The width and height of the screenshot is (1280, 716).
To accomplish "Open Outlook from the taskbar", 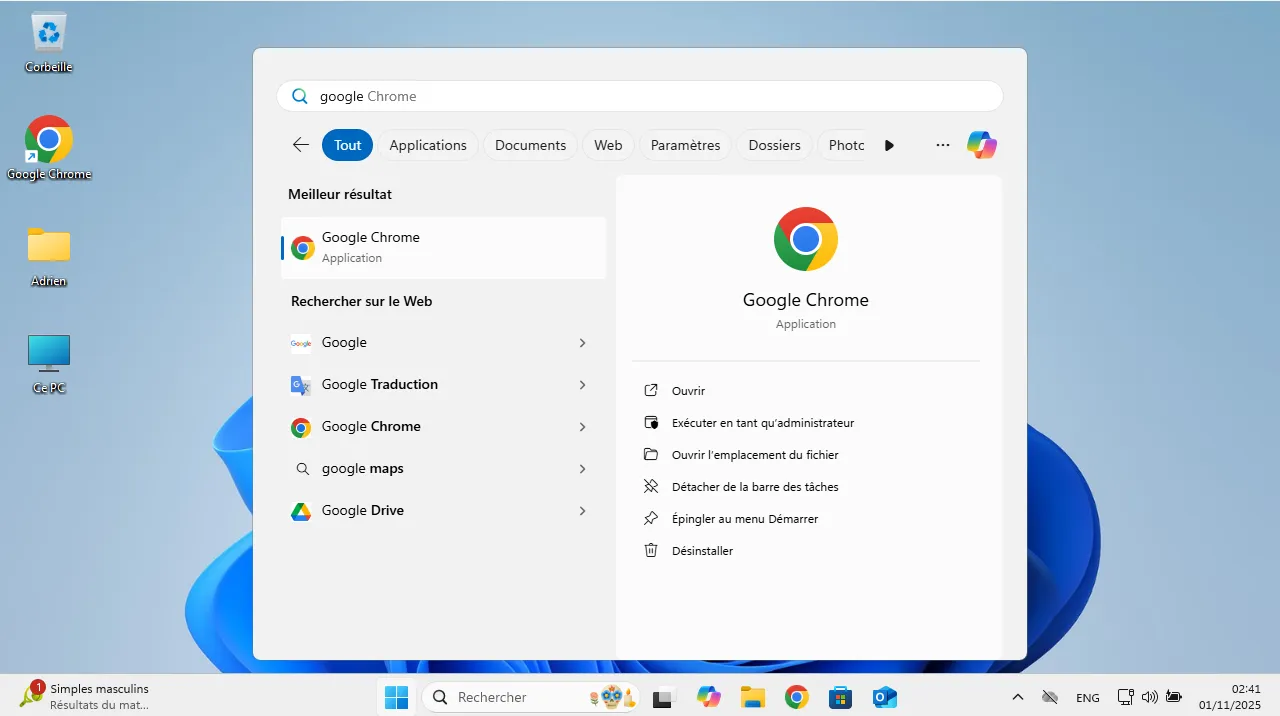I will coord(883,697).
